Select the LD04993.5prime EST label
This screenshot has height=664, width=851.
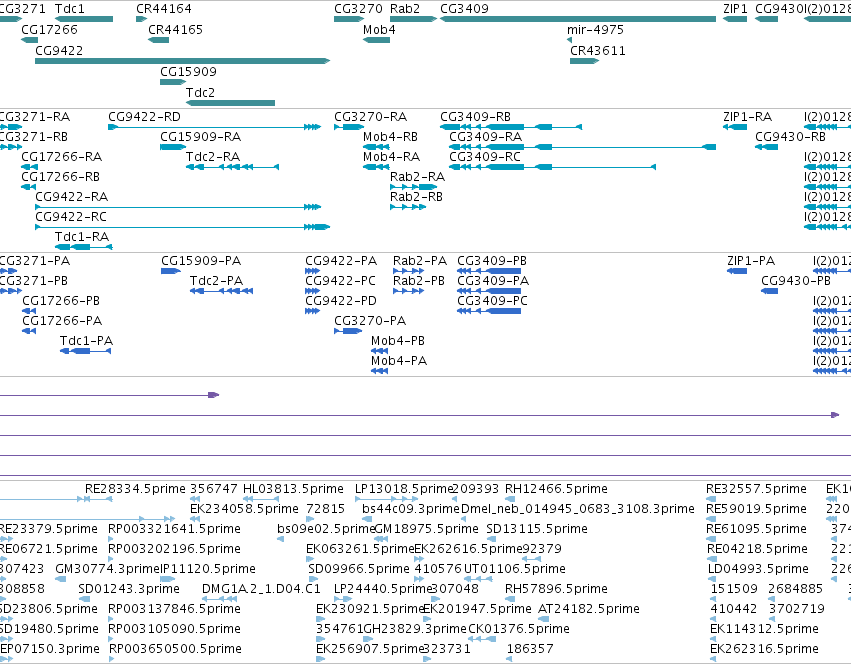click(758, 568)
